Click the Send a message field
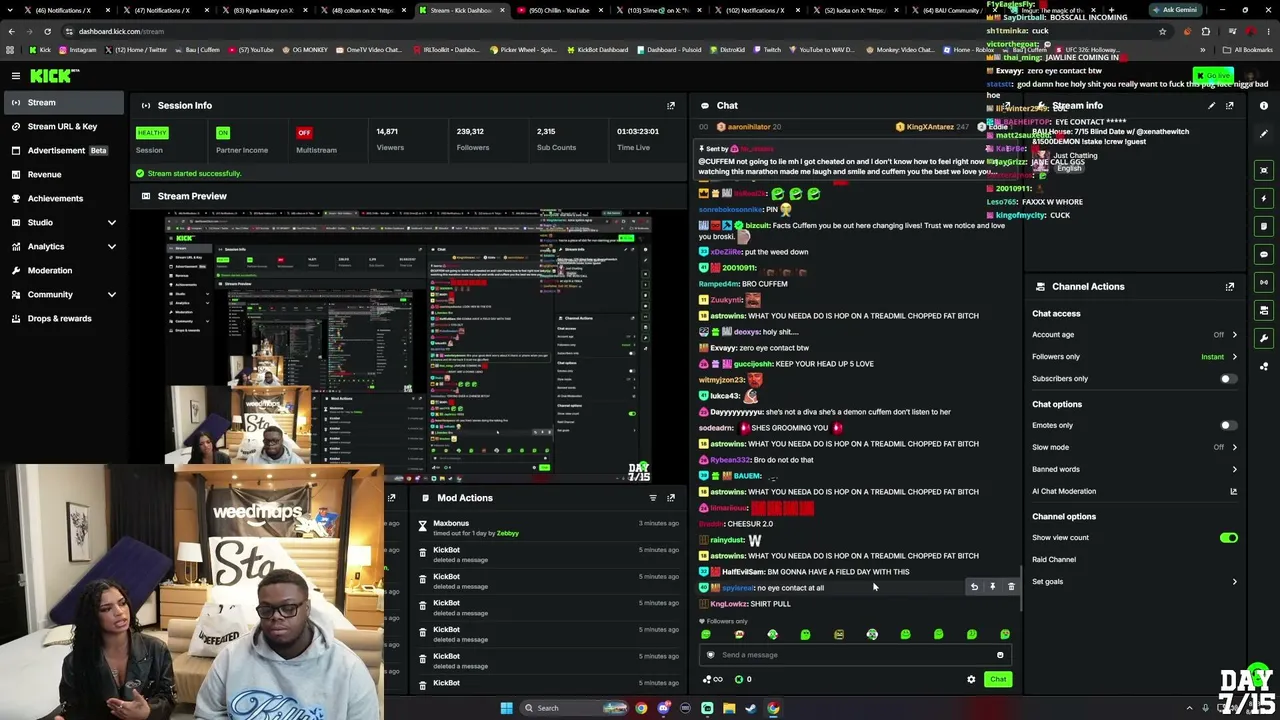1280x720 pixels. pos(855,655)
